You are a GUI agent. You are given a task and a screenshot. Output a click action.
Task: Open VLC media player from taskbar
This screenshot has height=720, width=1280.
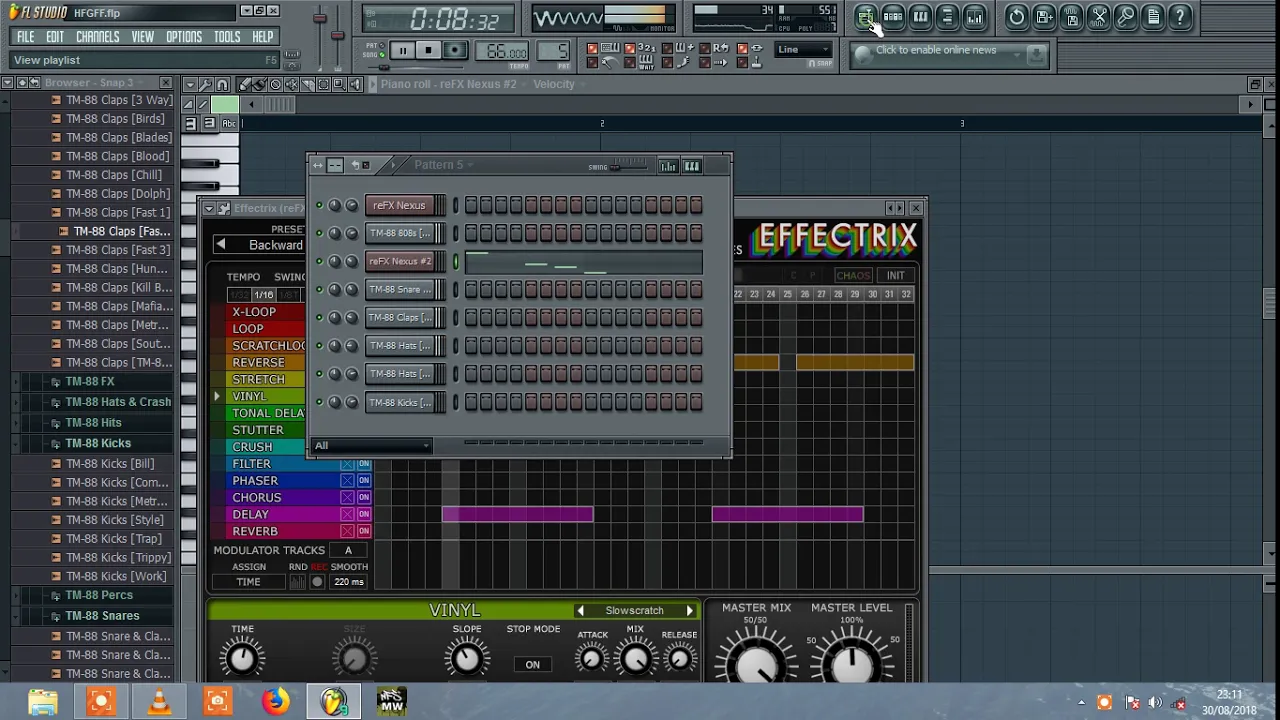pos(159,701)
